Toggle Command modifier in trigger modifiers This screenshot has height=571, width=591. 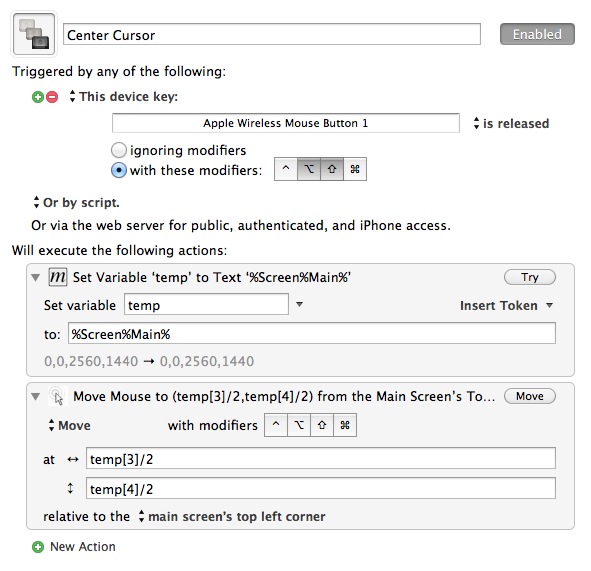pyautogui.click(x=355, y=169)
